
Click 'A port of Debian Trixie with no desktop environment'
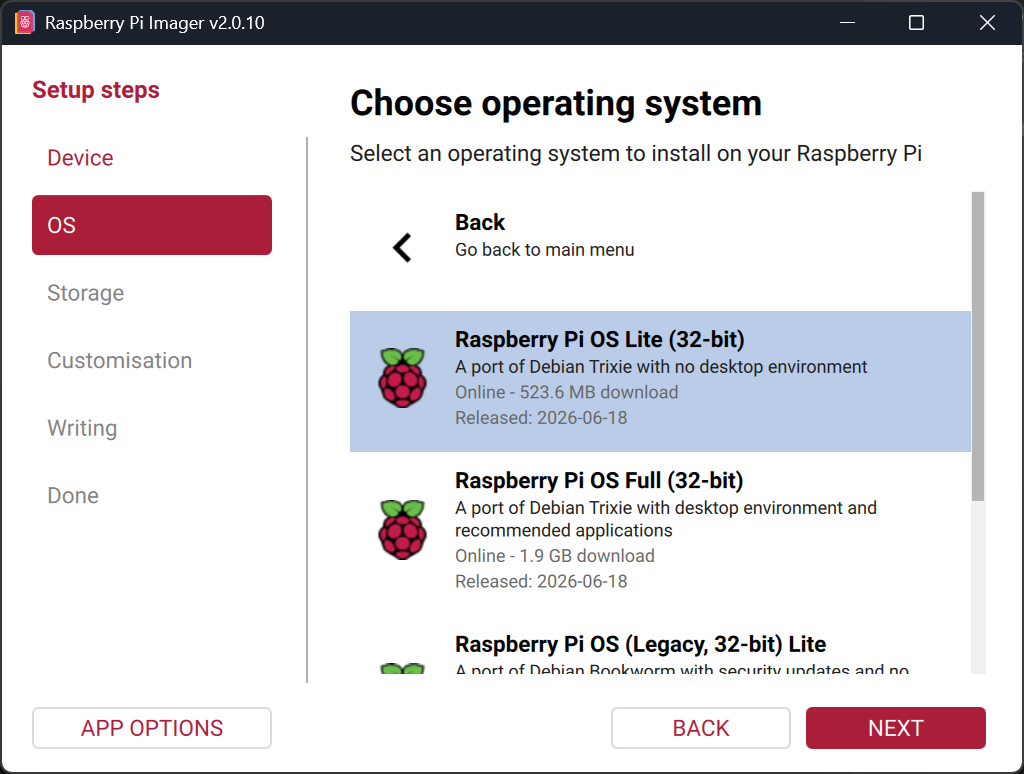pos(661,367)
